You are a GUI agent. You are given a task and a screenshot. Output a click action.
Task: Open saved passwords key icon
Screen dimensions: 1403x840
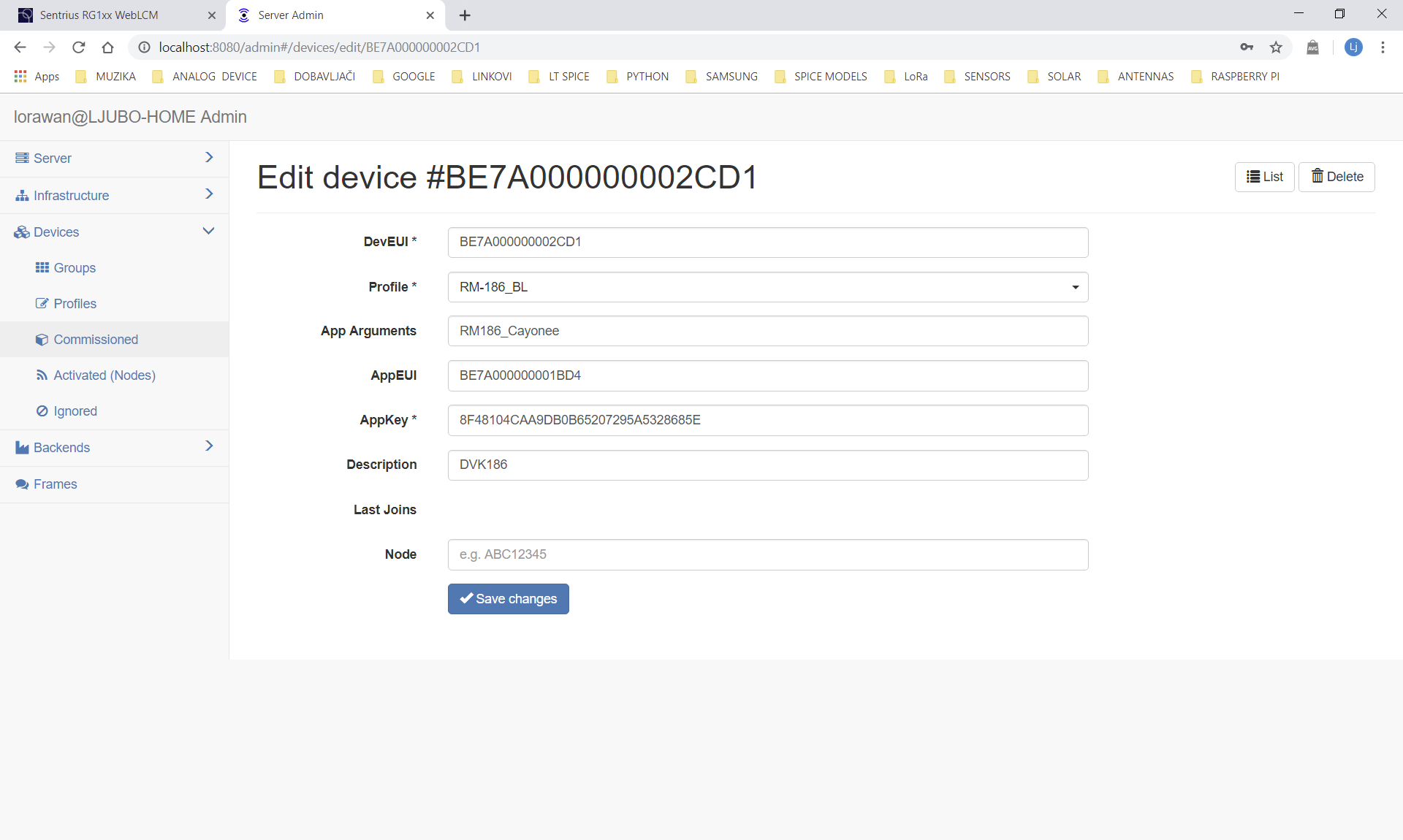(1247, 47)
